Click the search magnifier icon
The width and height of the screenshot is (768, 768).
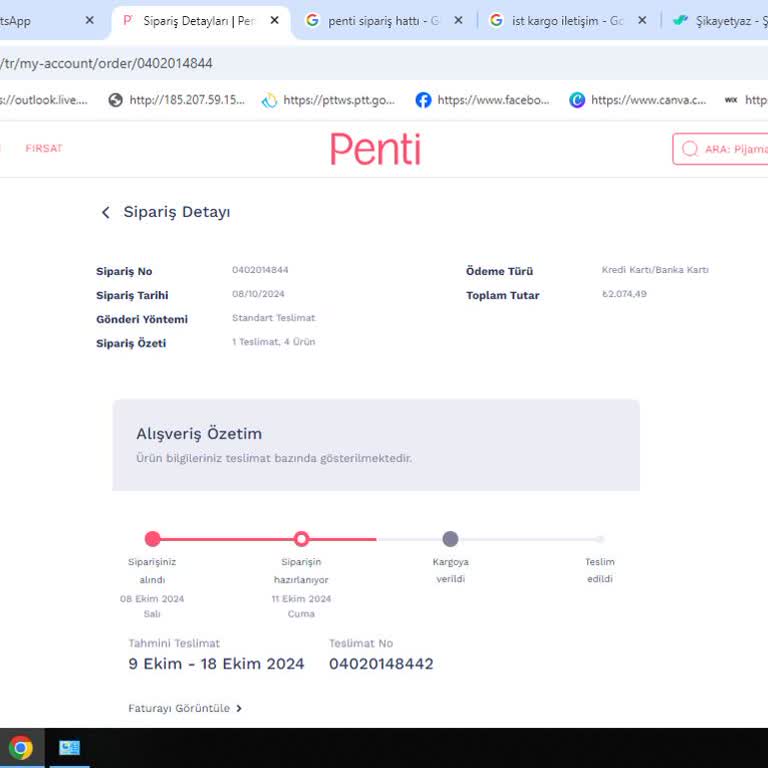(690, 149)
